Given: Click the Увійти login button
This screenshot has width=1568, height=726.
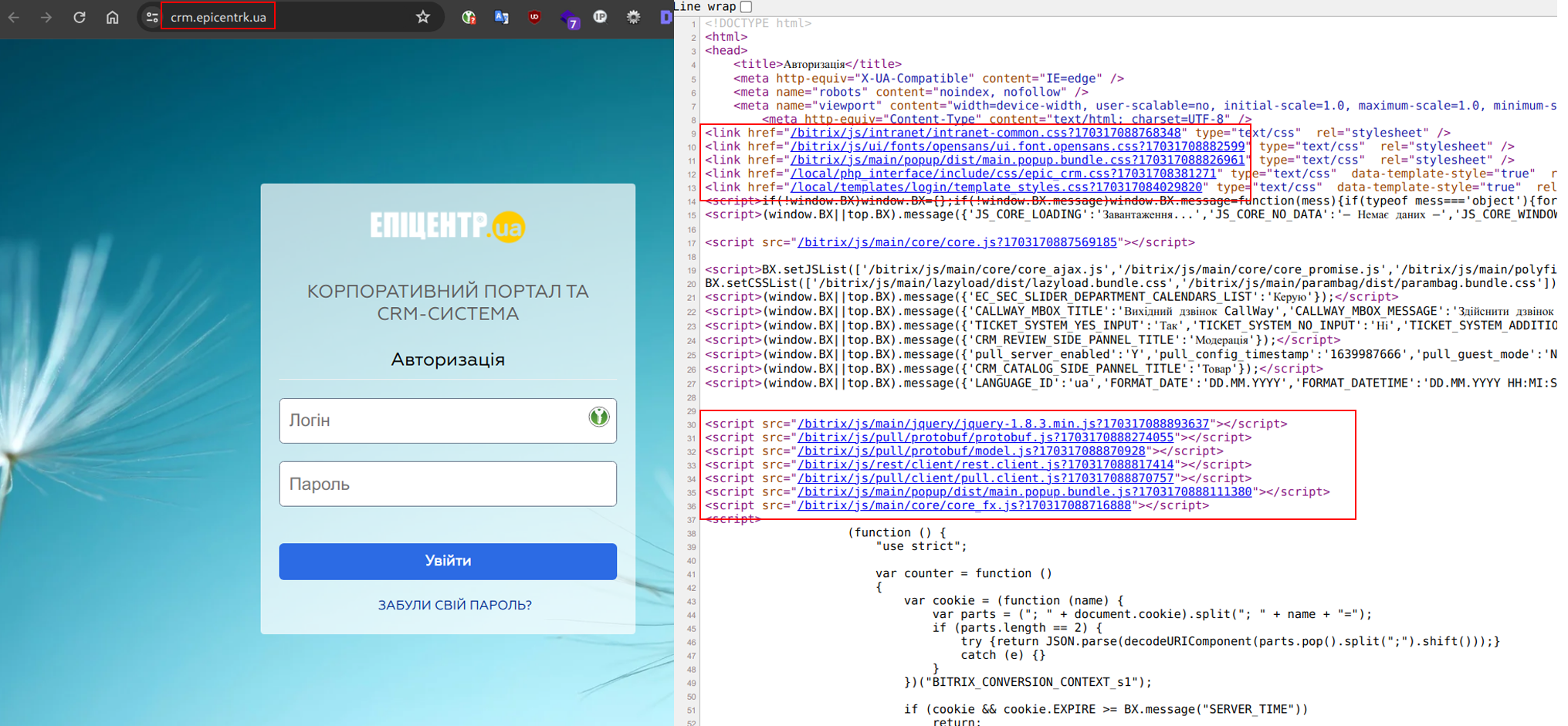Looking at the screenshot, I should click(448, 561).
